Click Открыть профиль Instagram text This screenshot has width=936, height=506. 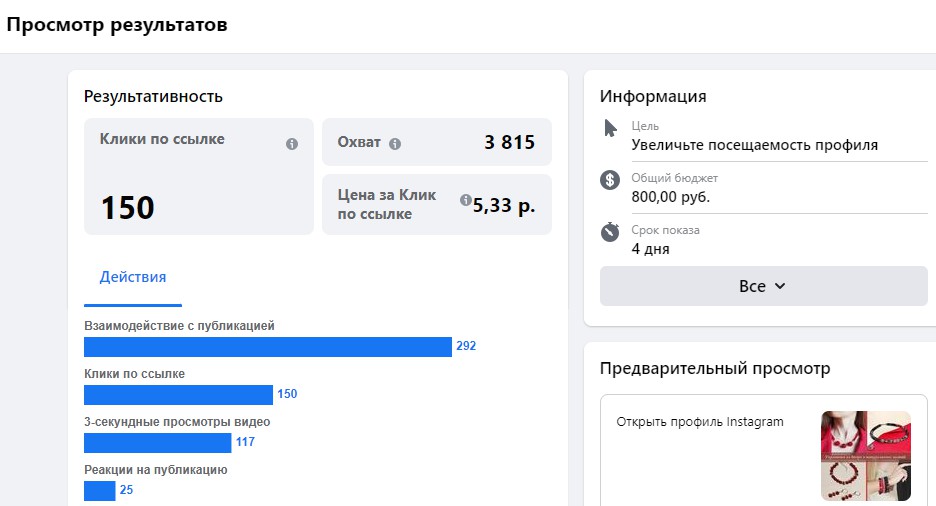pos(700,422)
